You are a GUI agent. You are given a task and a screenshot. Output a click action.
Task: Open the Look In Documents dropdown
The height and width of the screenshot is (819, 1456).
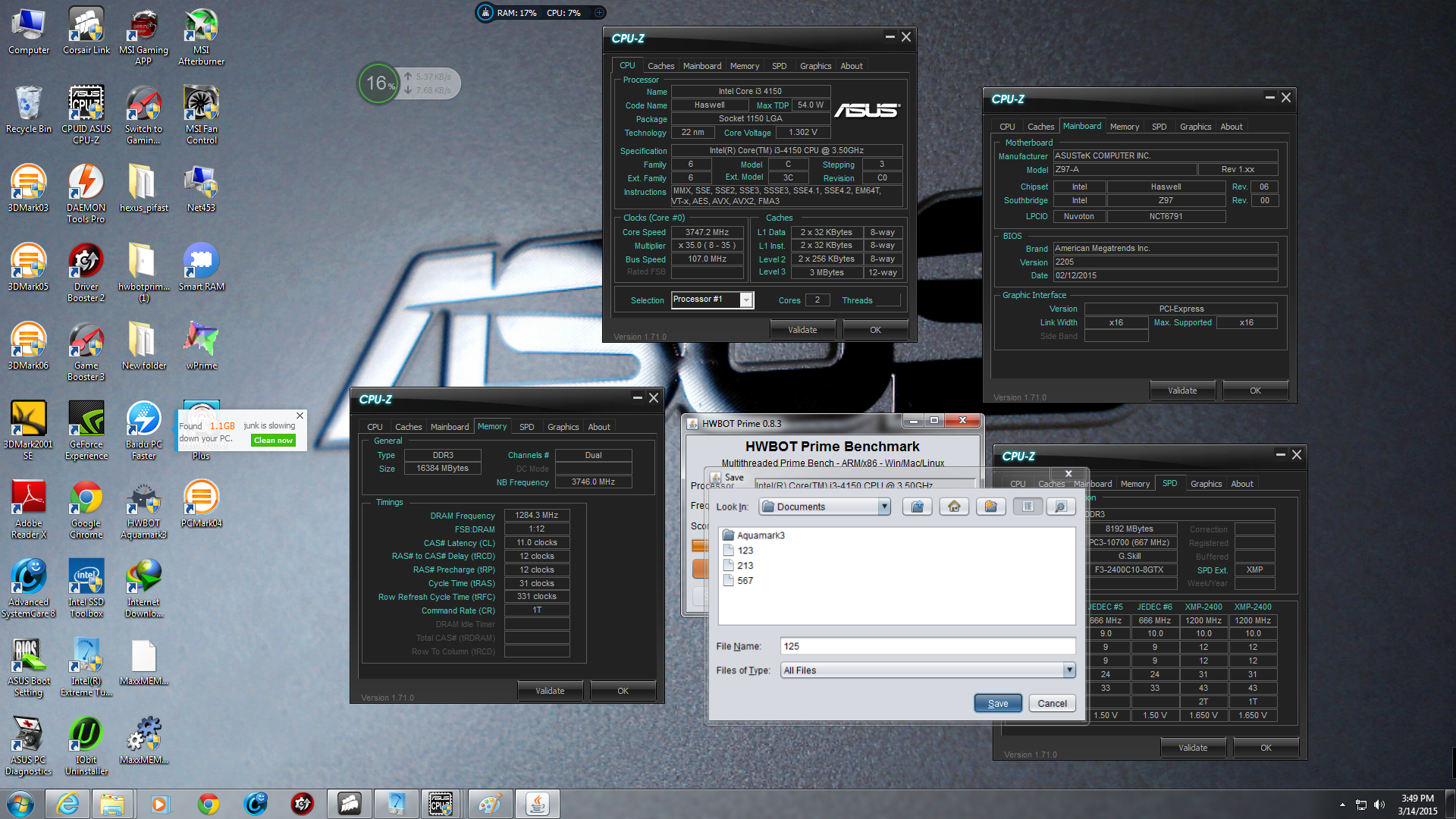(884, 507)
